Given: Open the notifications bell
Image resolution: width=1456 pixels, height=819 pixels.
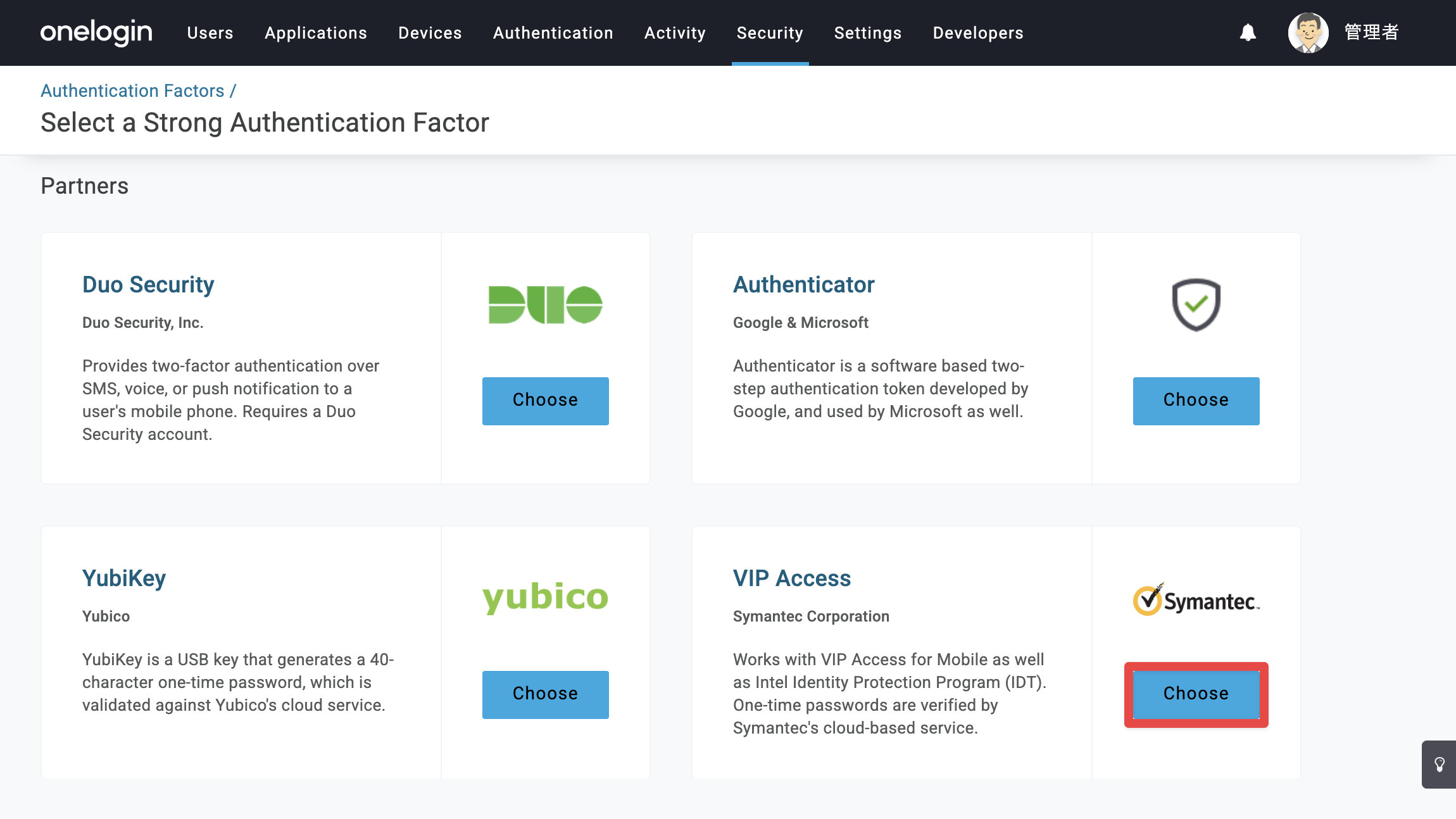Looking at the screenshot, I should (1248, 32).
